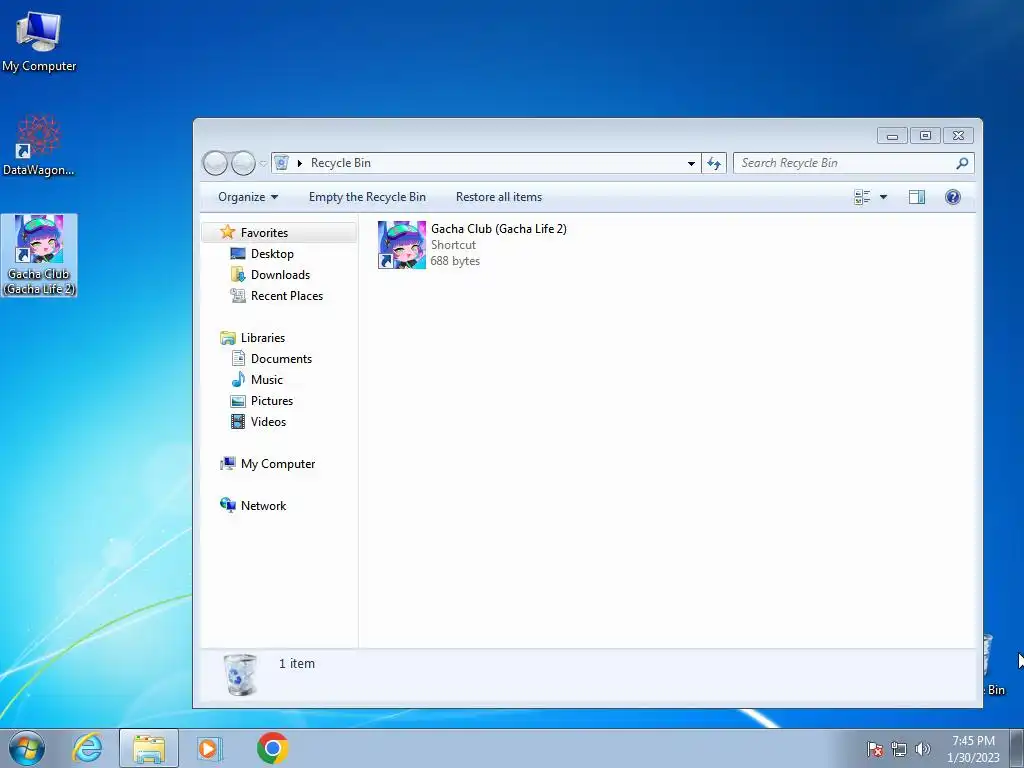Image resolution: width=1024 pixels, height=768 pixels.
Task: Click the '688 bytes' size label
Action: point(455,261)
